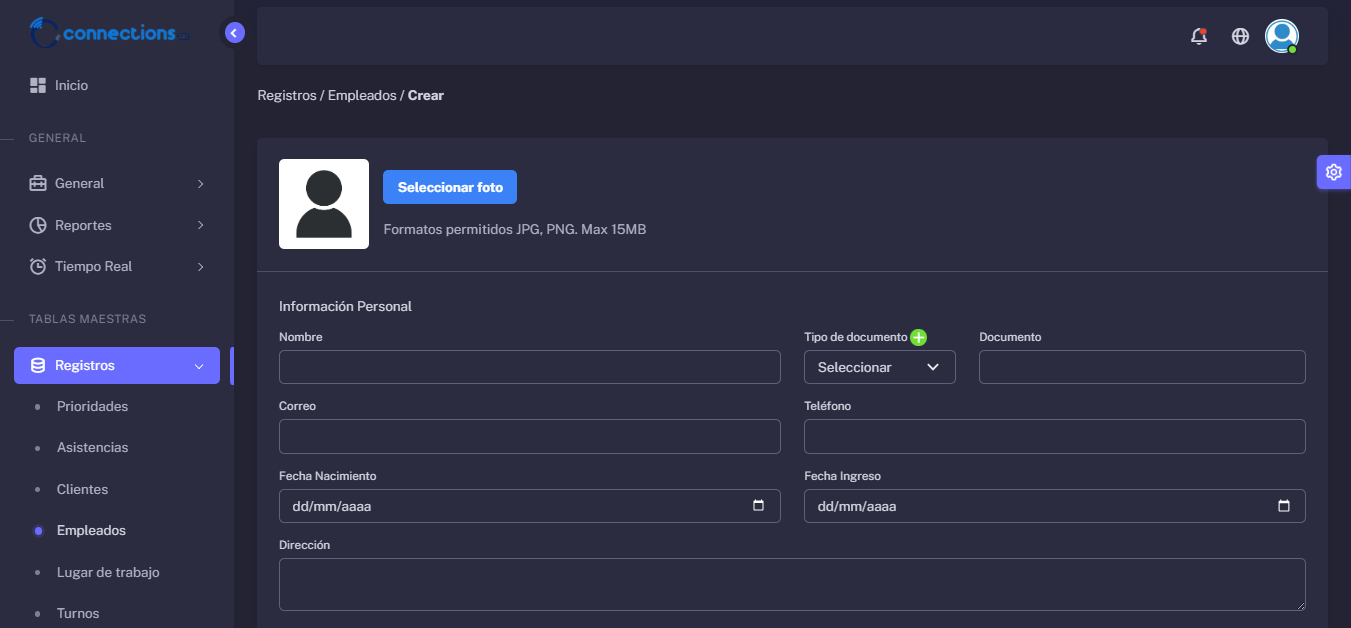Open the notifications bell

(1199, 36)
